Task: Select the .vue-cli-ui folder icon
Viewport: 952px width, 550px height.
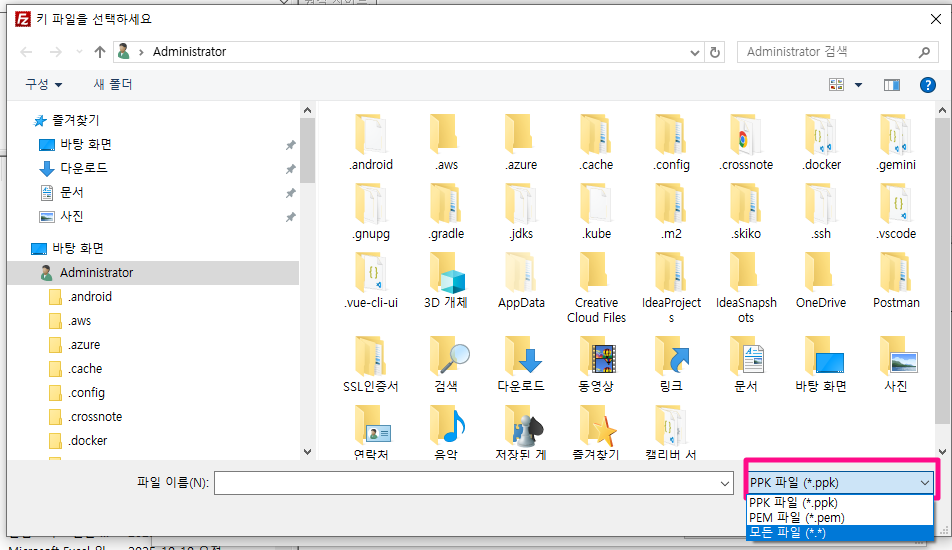Action: 370,273
